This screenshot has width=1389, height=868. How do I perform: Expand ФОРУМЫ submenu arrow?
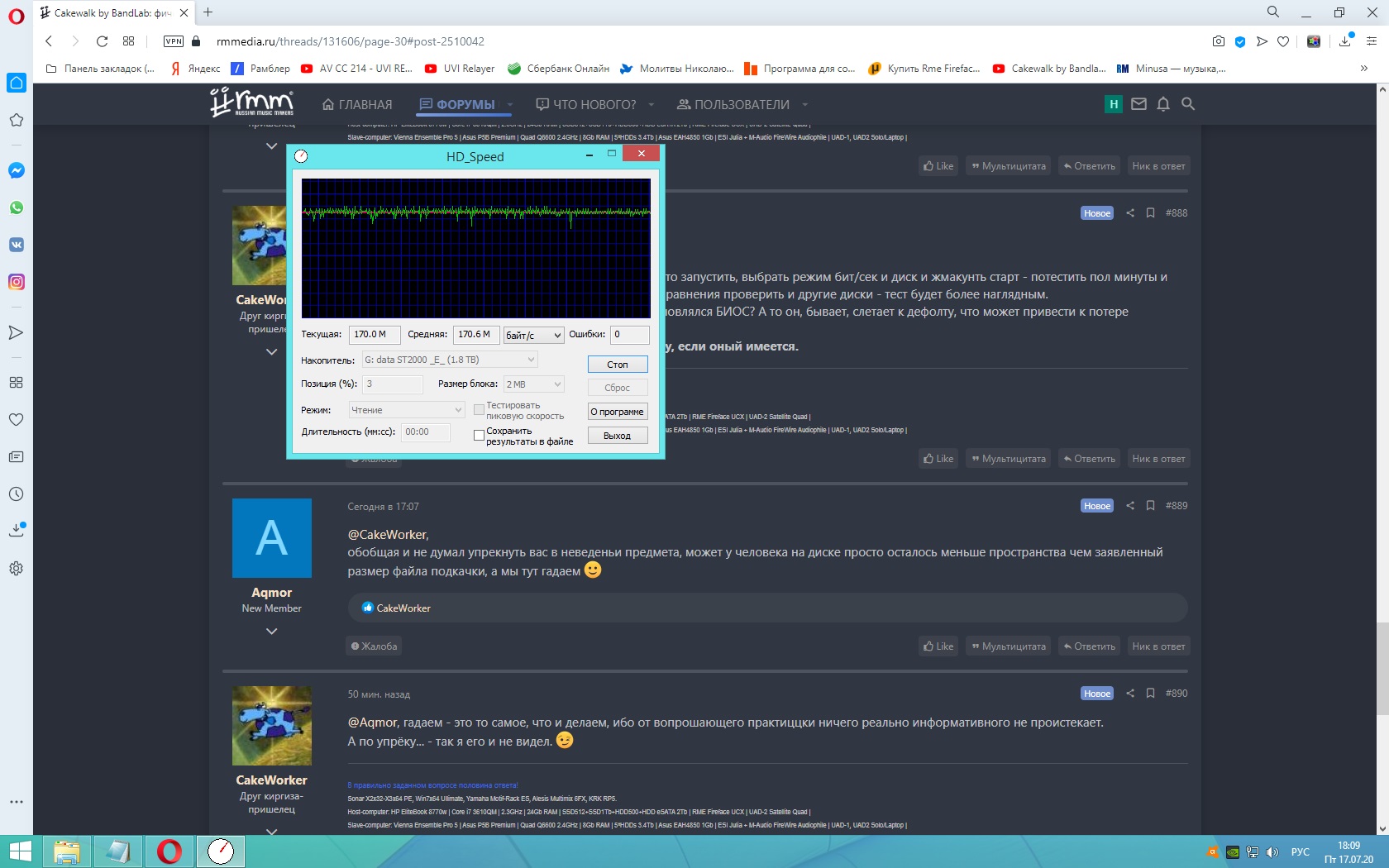pos(510,105)
